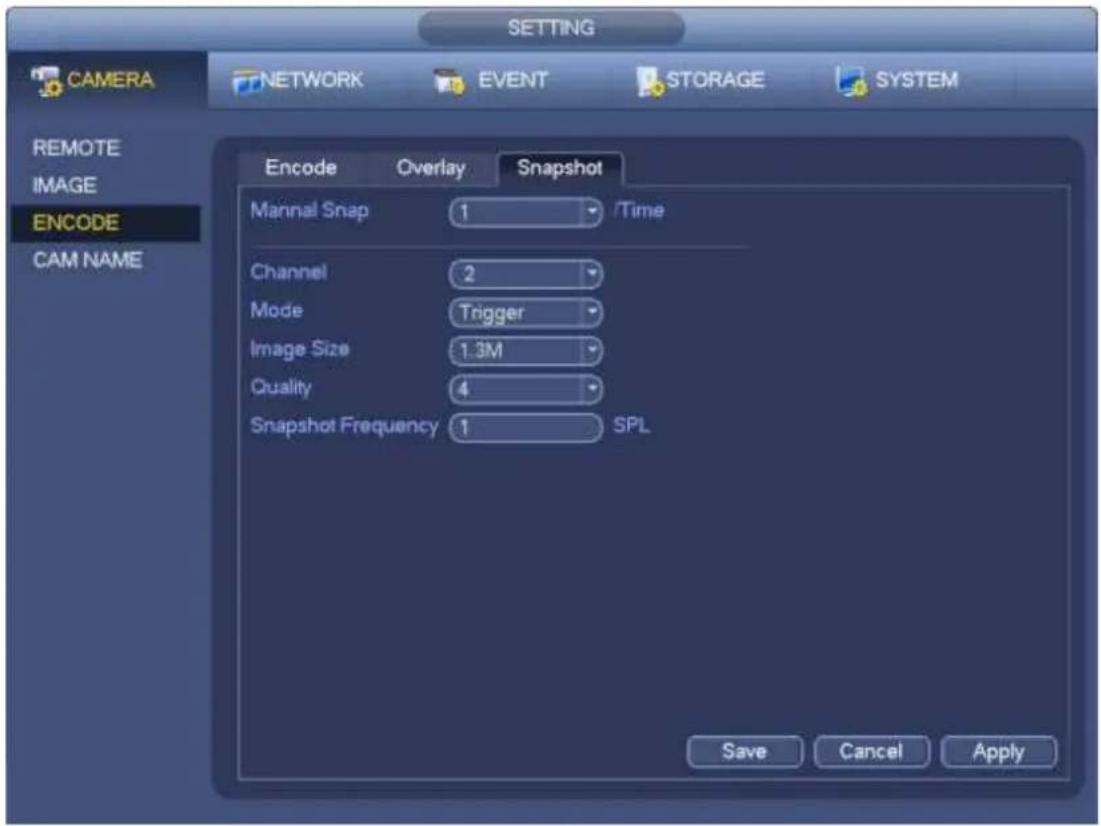
Task: Click the SYSTEM icon
Action: coord(851,81)
